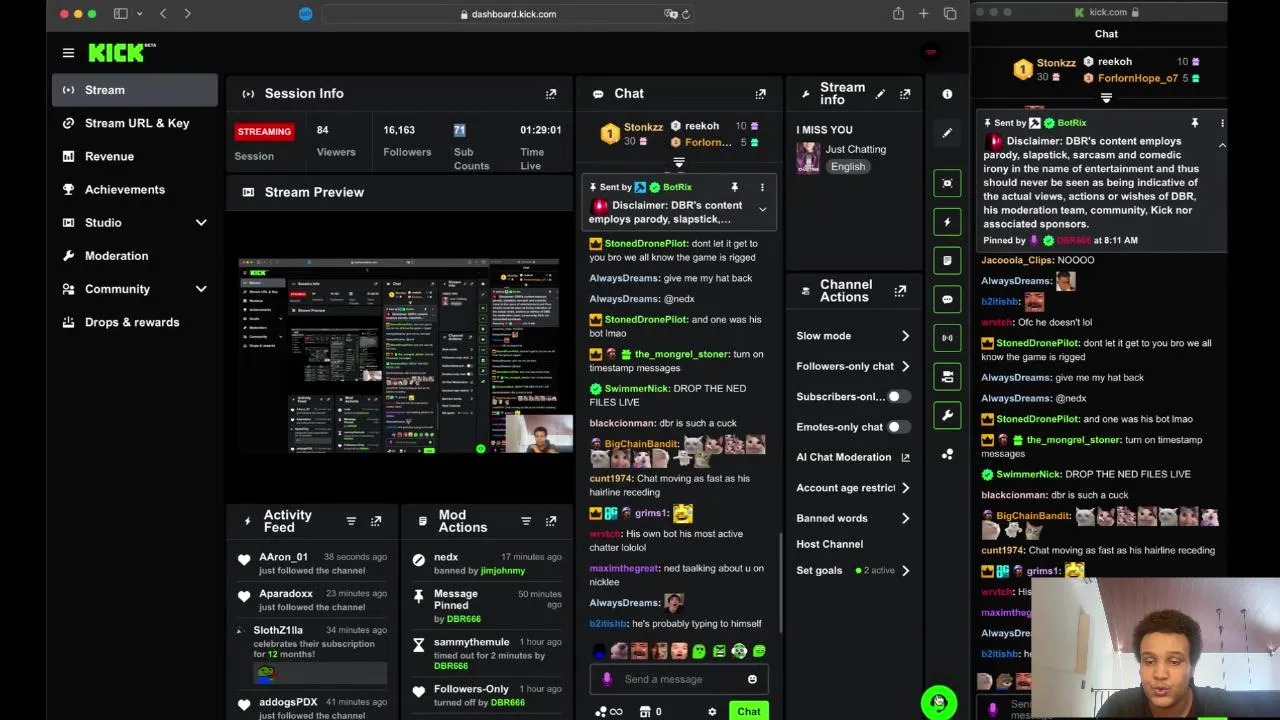Click the Just Chatting category thumbnail

point(808,158)
